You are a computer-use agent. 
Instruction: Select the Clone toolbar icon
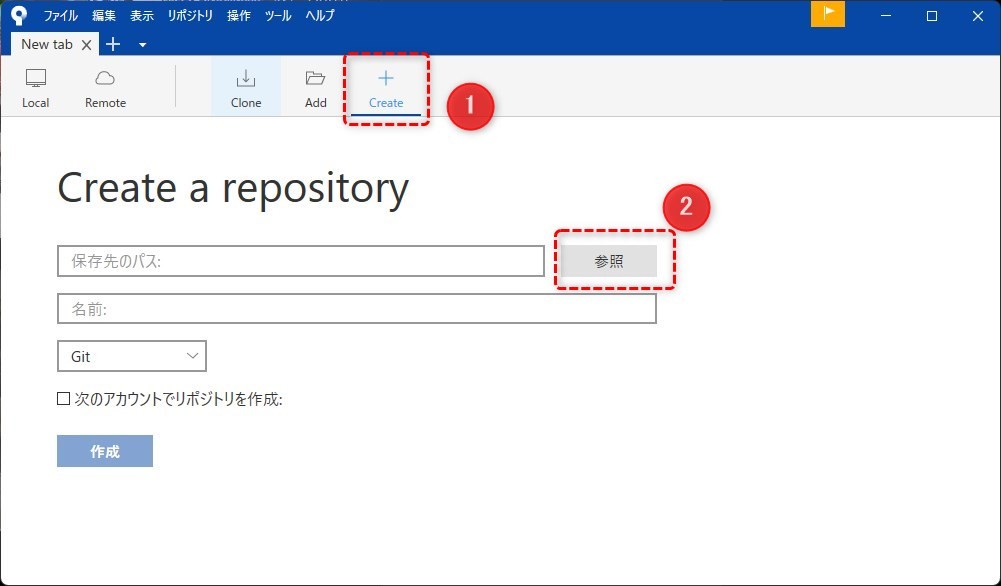246,79
